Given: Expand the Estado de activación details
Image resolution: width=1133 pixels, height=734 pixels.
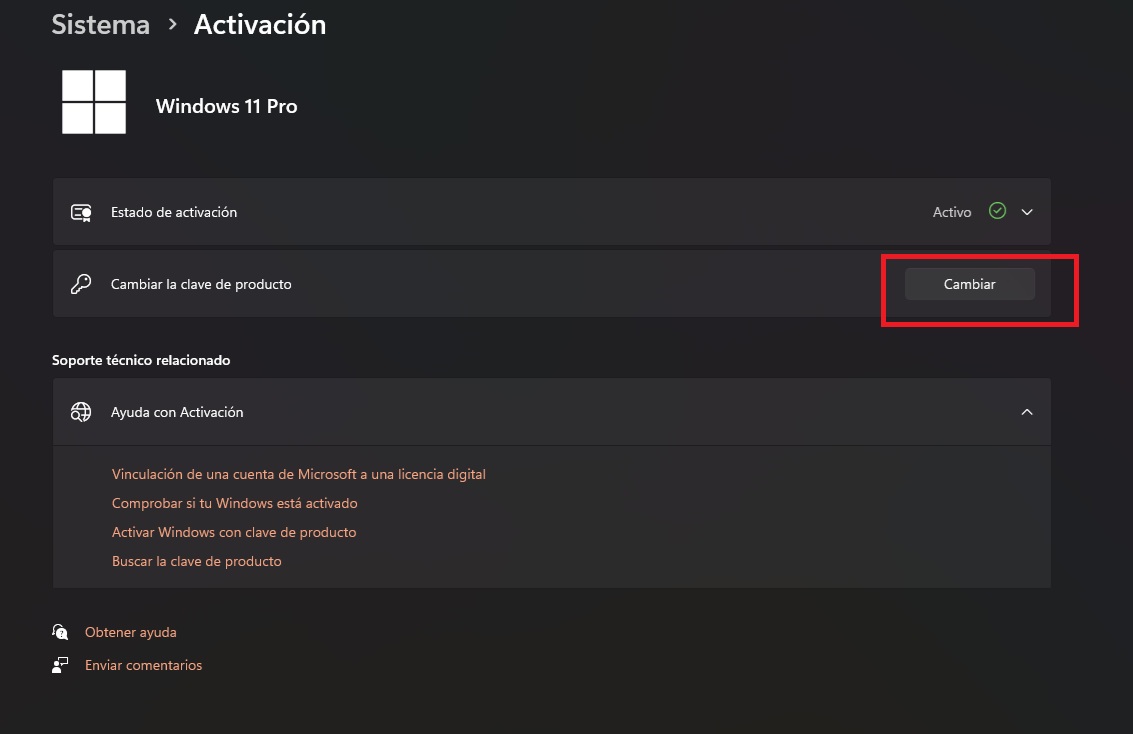Looking at the screenshot, I should pos(1026,211).
